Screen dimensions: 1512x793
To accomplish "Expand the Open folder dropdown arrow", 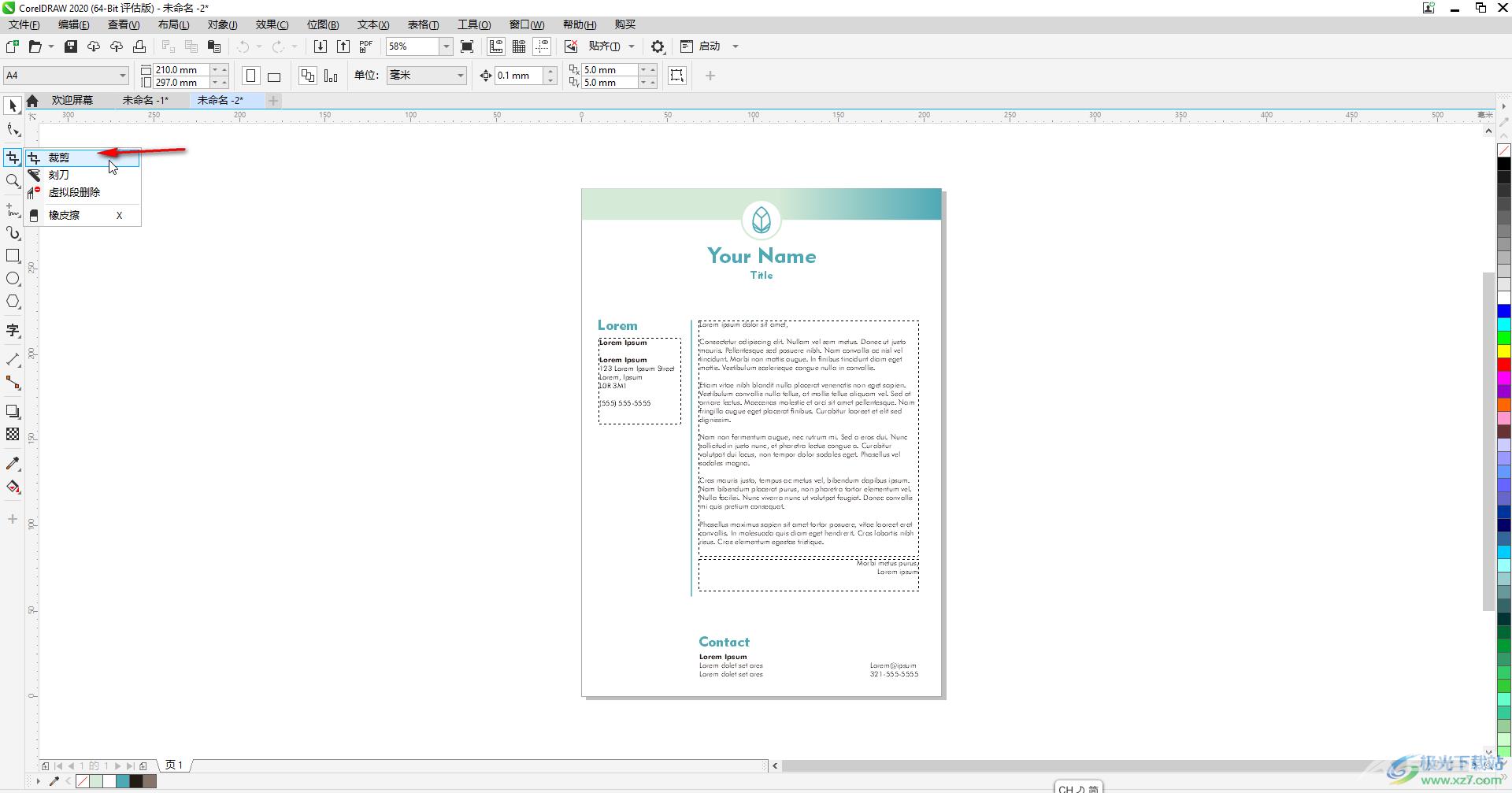I will [51, 46].
